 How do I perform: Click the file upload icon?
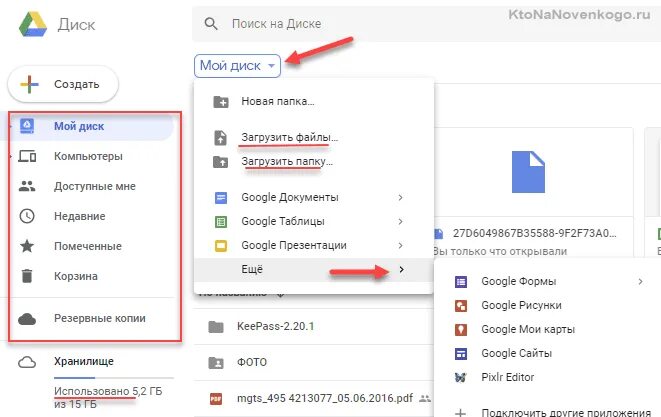point(220,137)
